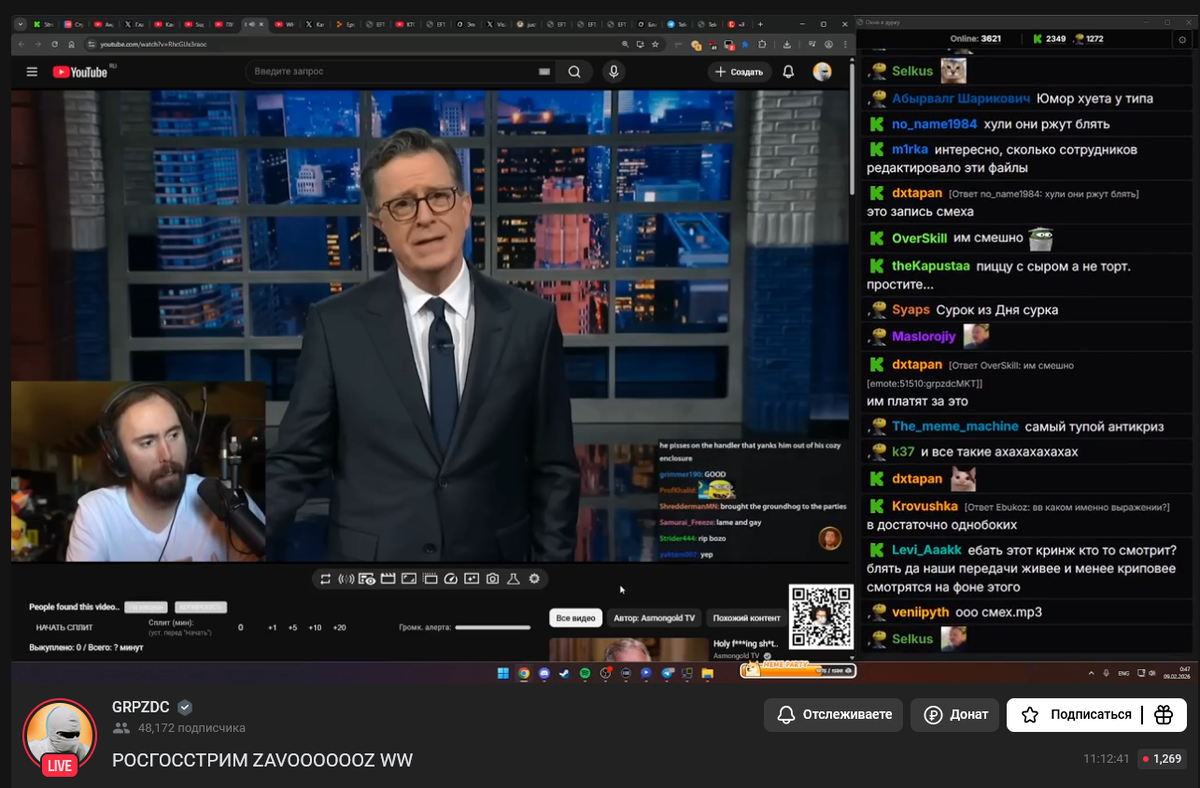Open the browser downloads icon
The width and height of the screenshot is (1200, 788).
pos(786,44)
